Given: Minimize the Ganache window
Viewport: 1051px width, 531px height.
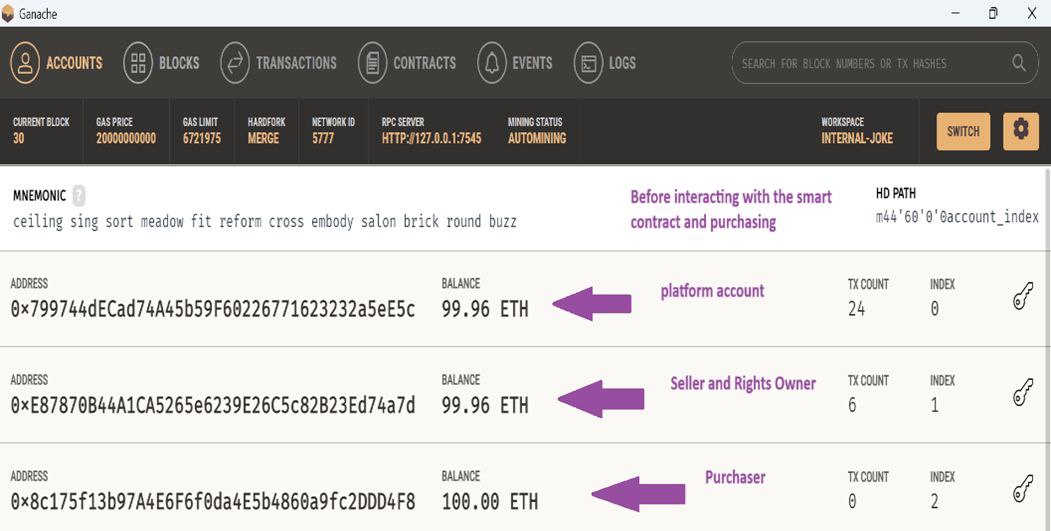Looking at the screenshot, I should tap(955, 13).
